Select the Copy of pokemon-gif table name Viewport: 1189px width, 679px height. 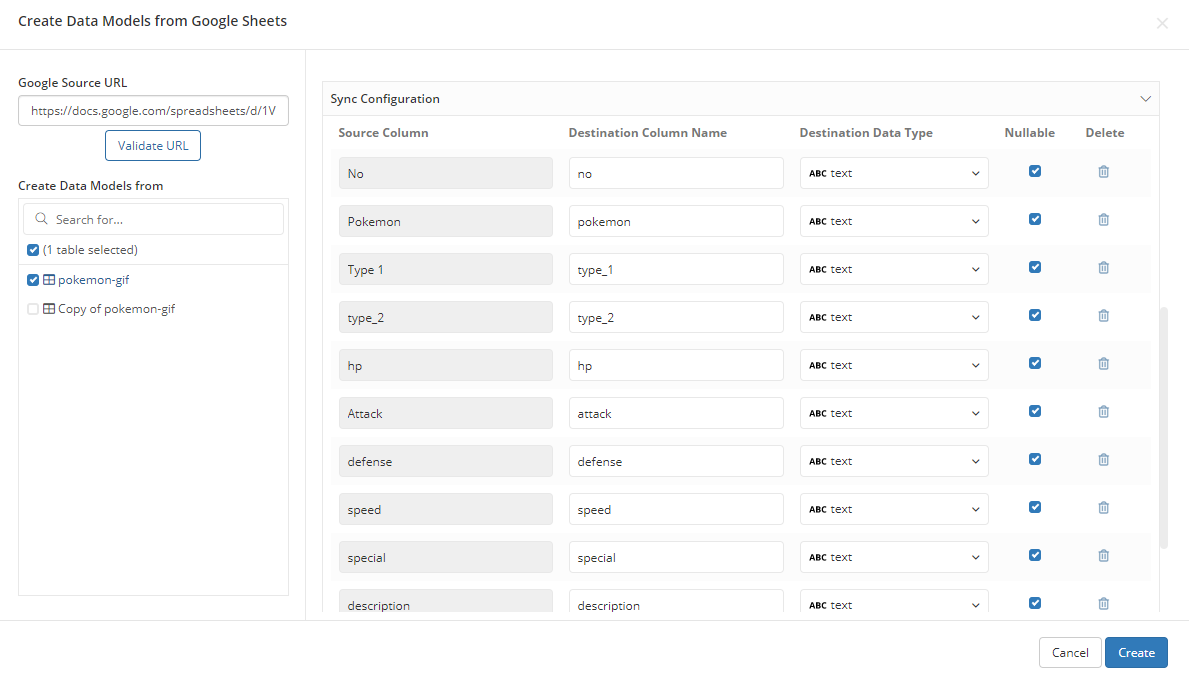pyautogui.click(x=116, y=309)
